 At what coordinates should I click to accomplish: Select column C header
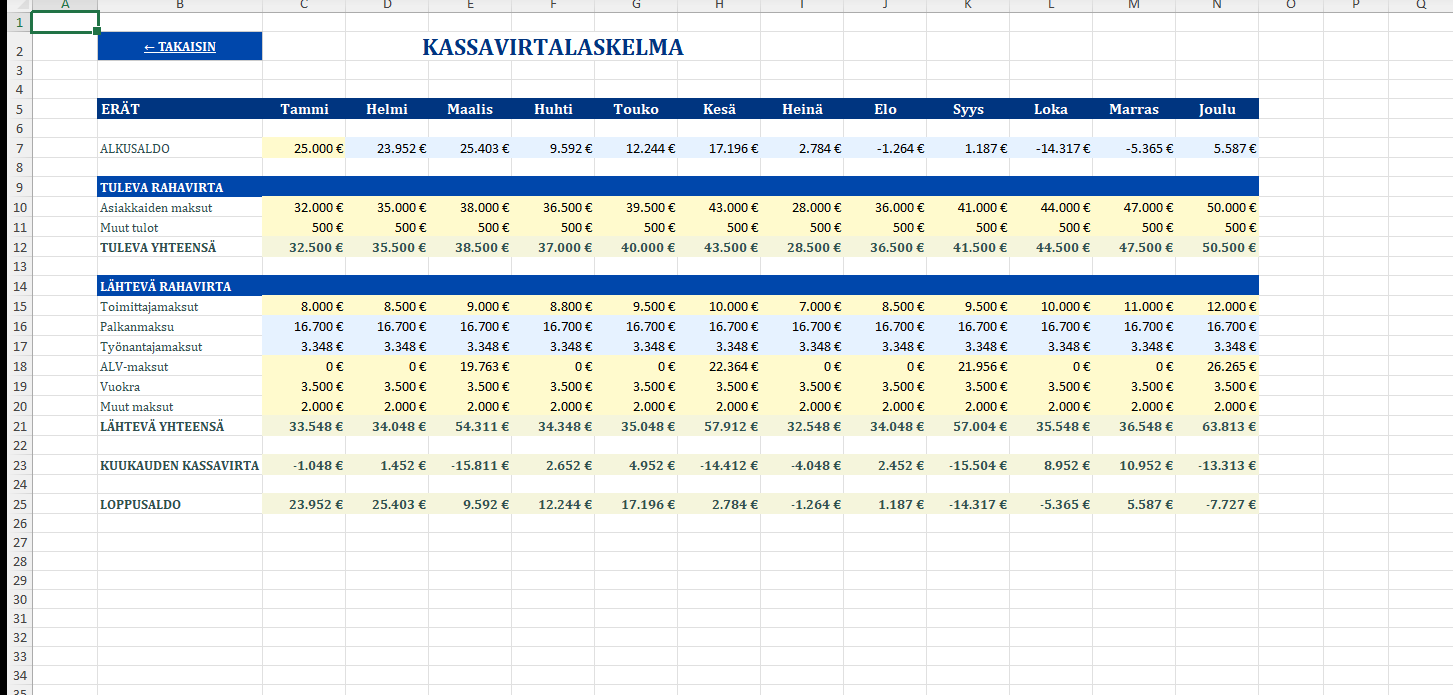point(304,5)
